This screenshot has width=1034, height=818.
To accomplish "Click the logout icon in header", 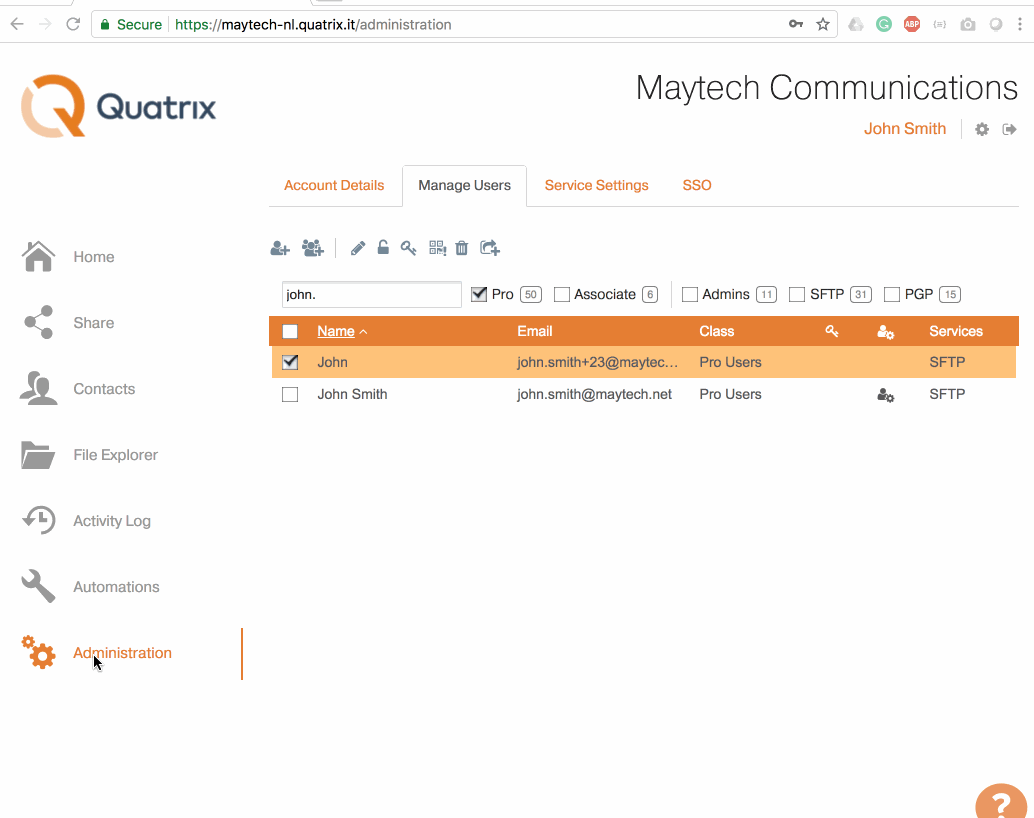I will click(1009, 129).
